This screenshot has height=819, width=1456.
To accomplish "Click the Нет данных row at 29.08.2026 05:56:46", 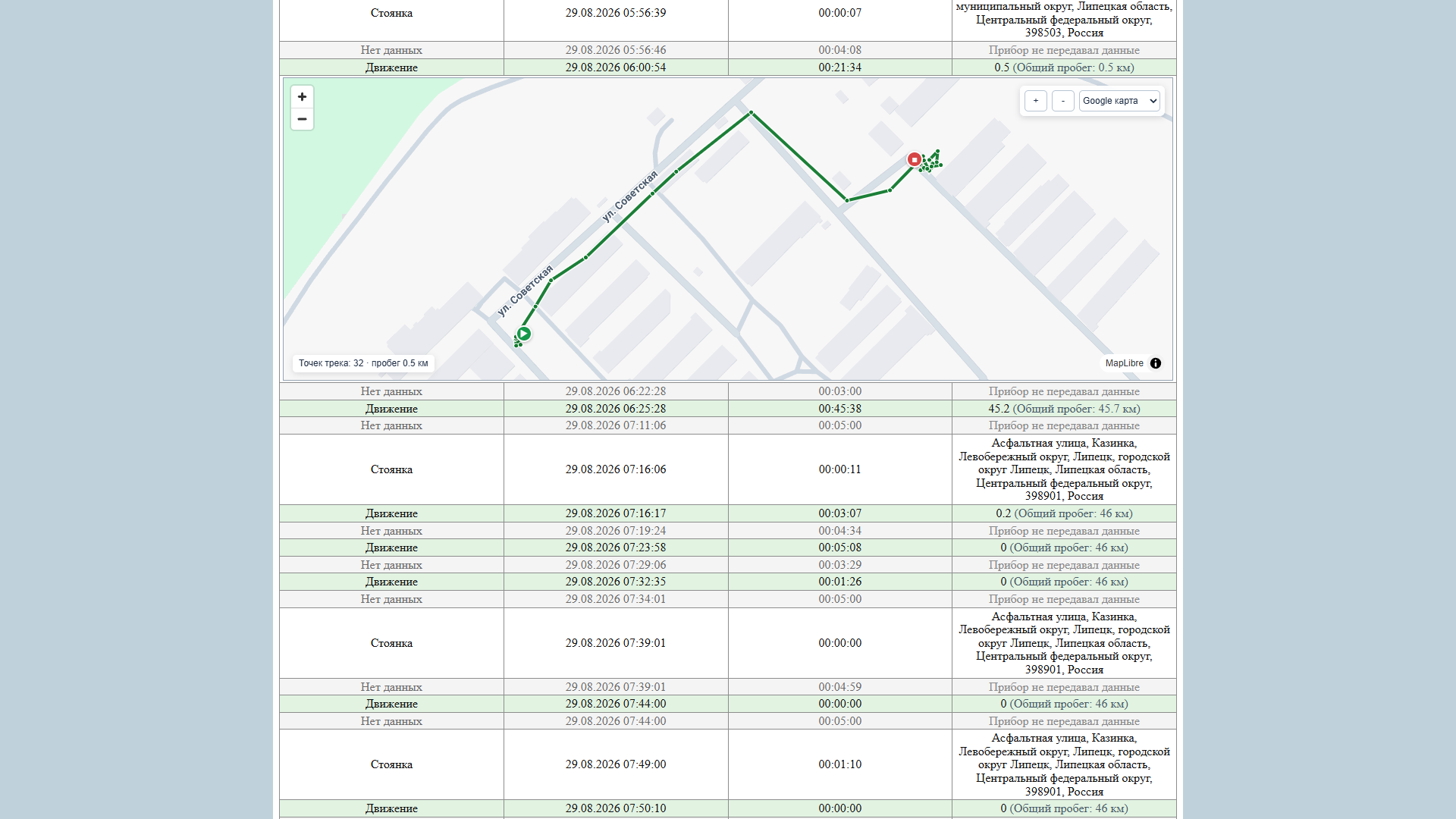I will (728, 50).
